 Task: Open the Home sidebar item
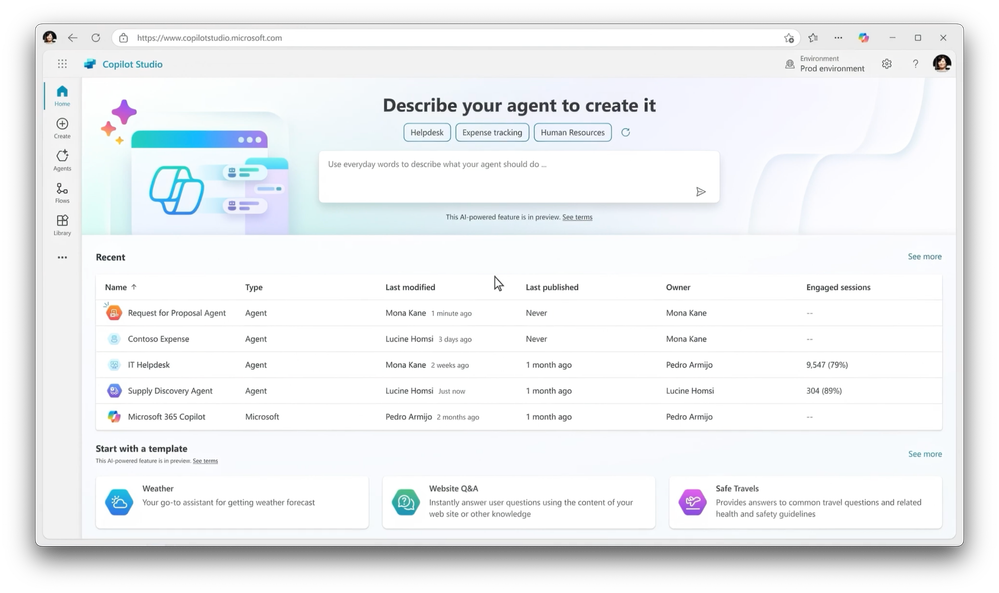click(62, 96)
